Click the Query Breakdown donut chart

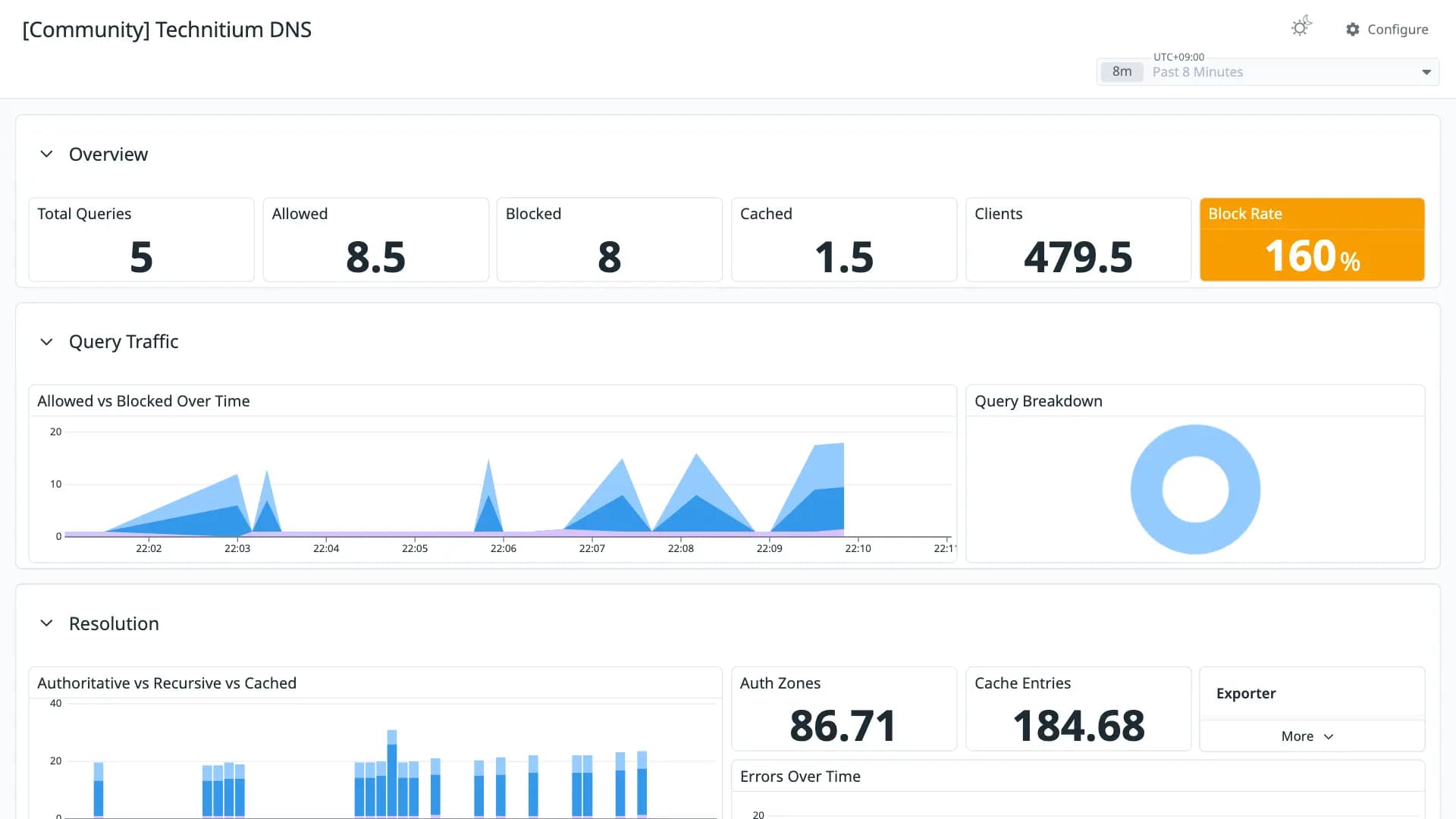[x=1195, y=489]
